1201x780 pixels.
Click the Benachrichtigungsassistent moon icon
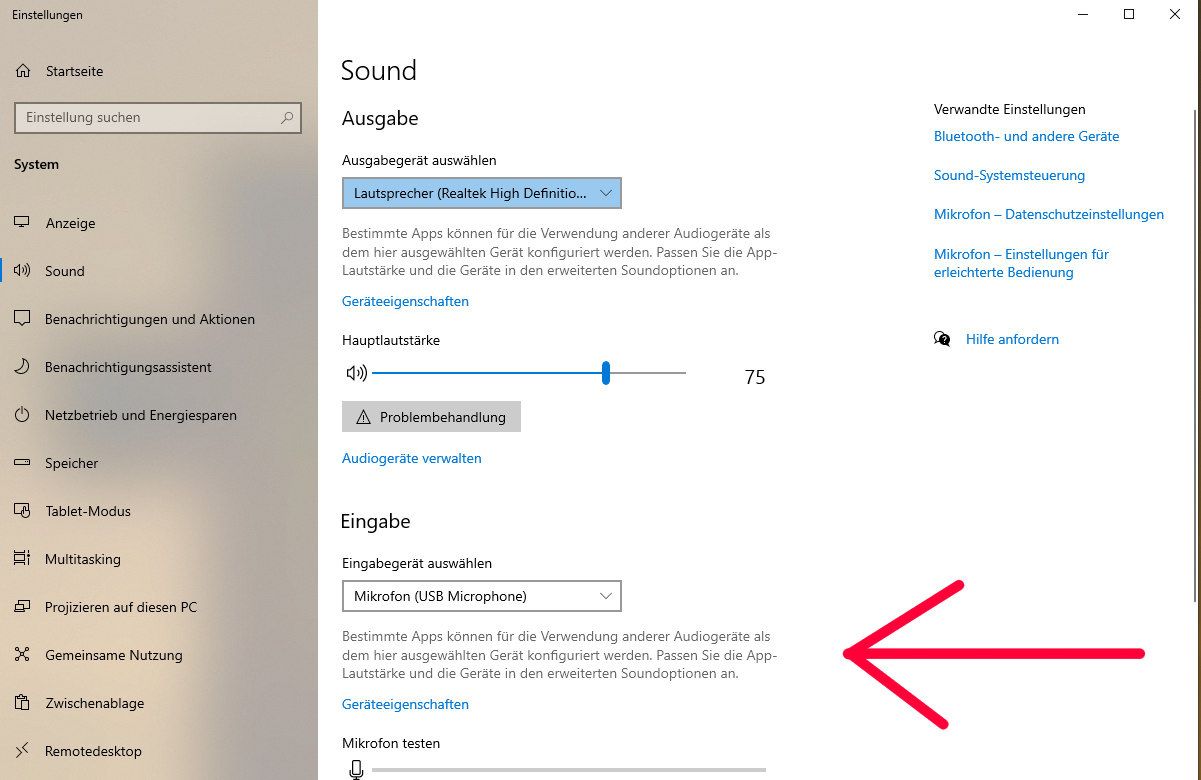tap(23, 367)
